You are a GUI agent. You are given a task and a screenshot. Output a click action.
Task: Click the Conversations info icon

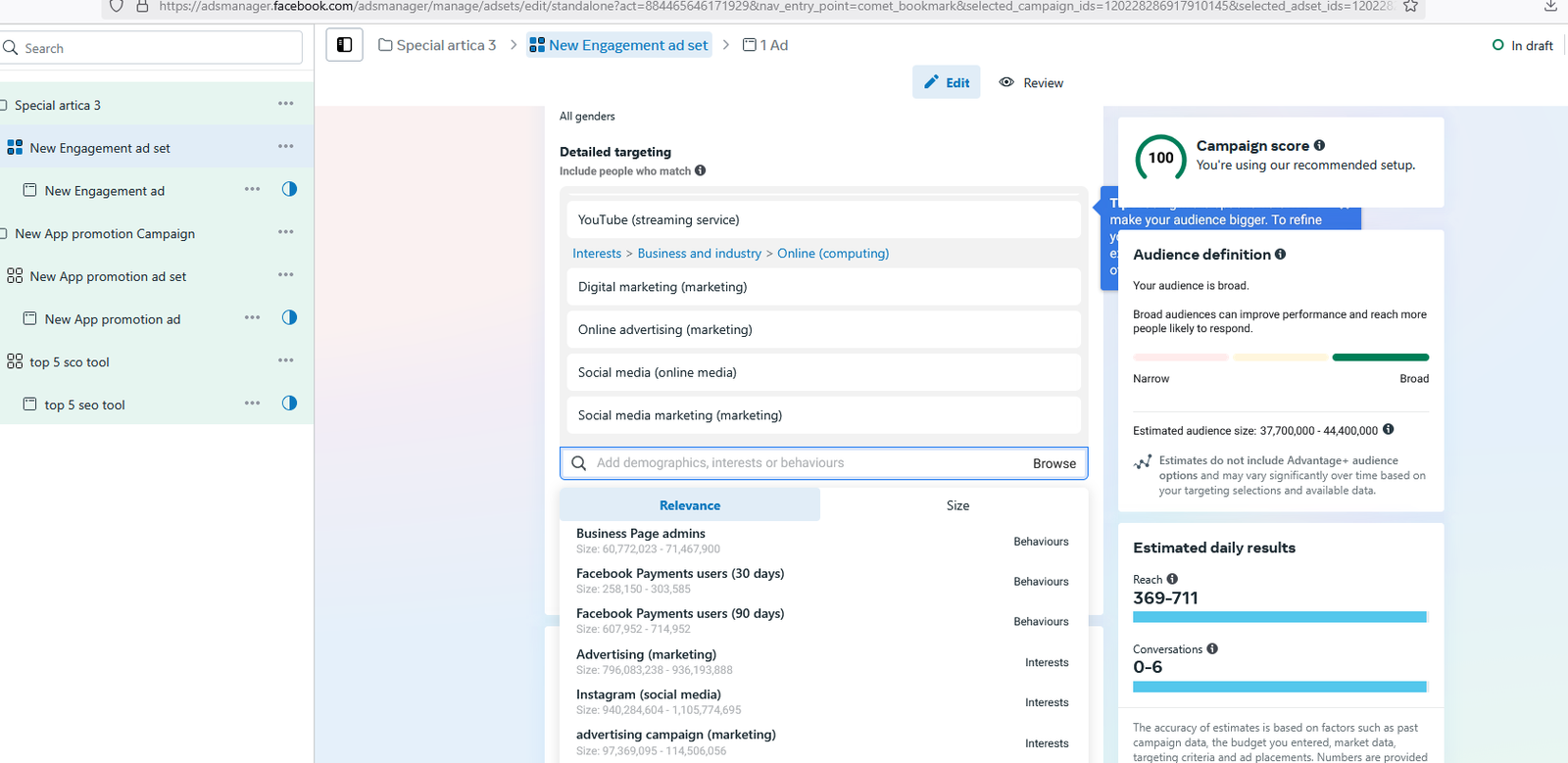[x=1212, y=648]
